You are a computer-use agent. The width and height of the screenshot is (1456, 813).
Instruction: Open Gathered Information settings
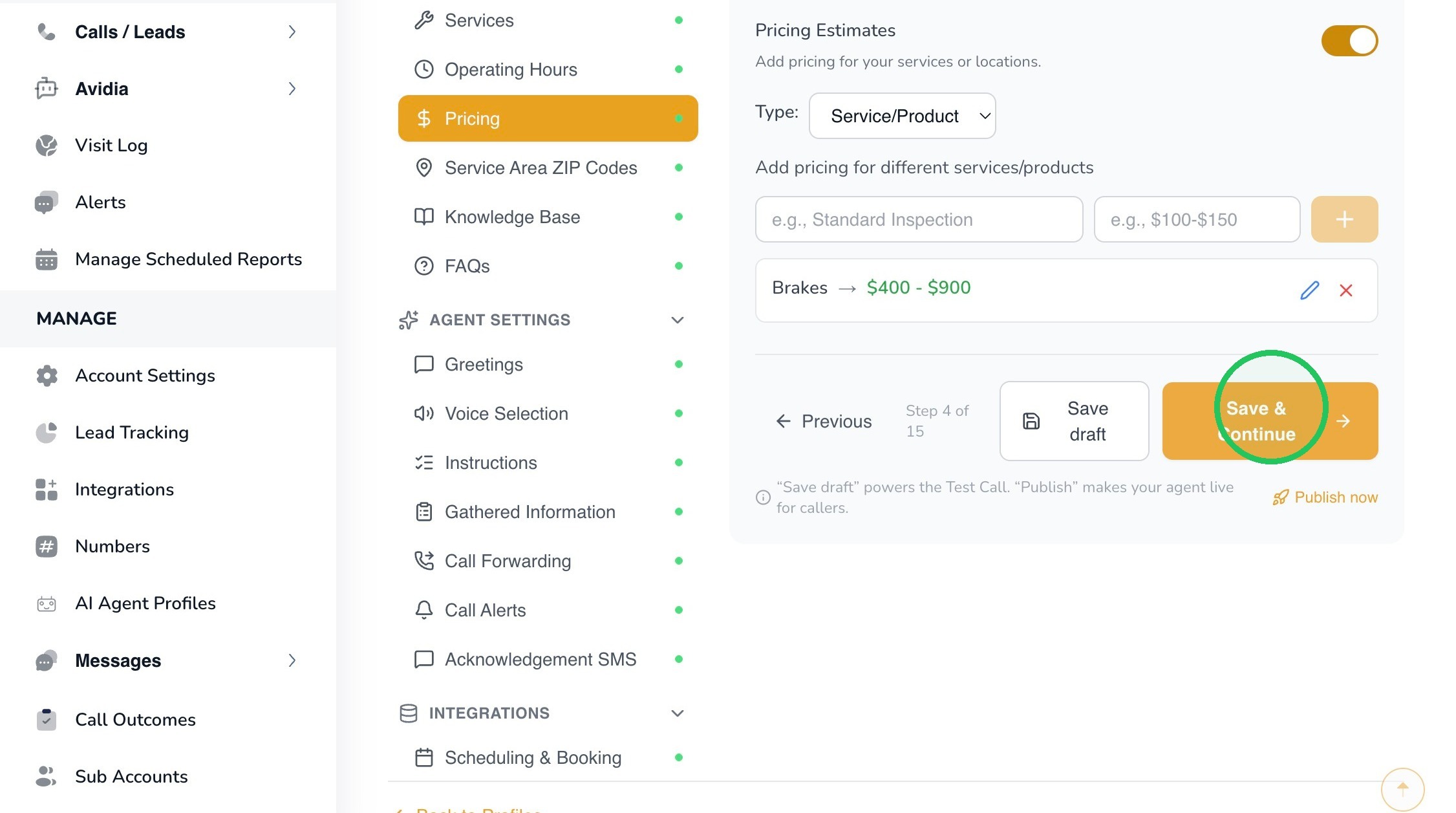click(548, 512)
